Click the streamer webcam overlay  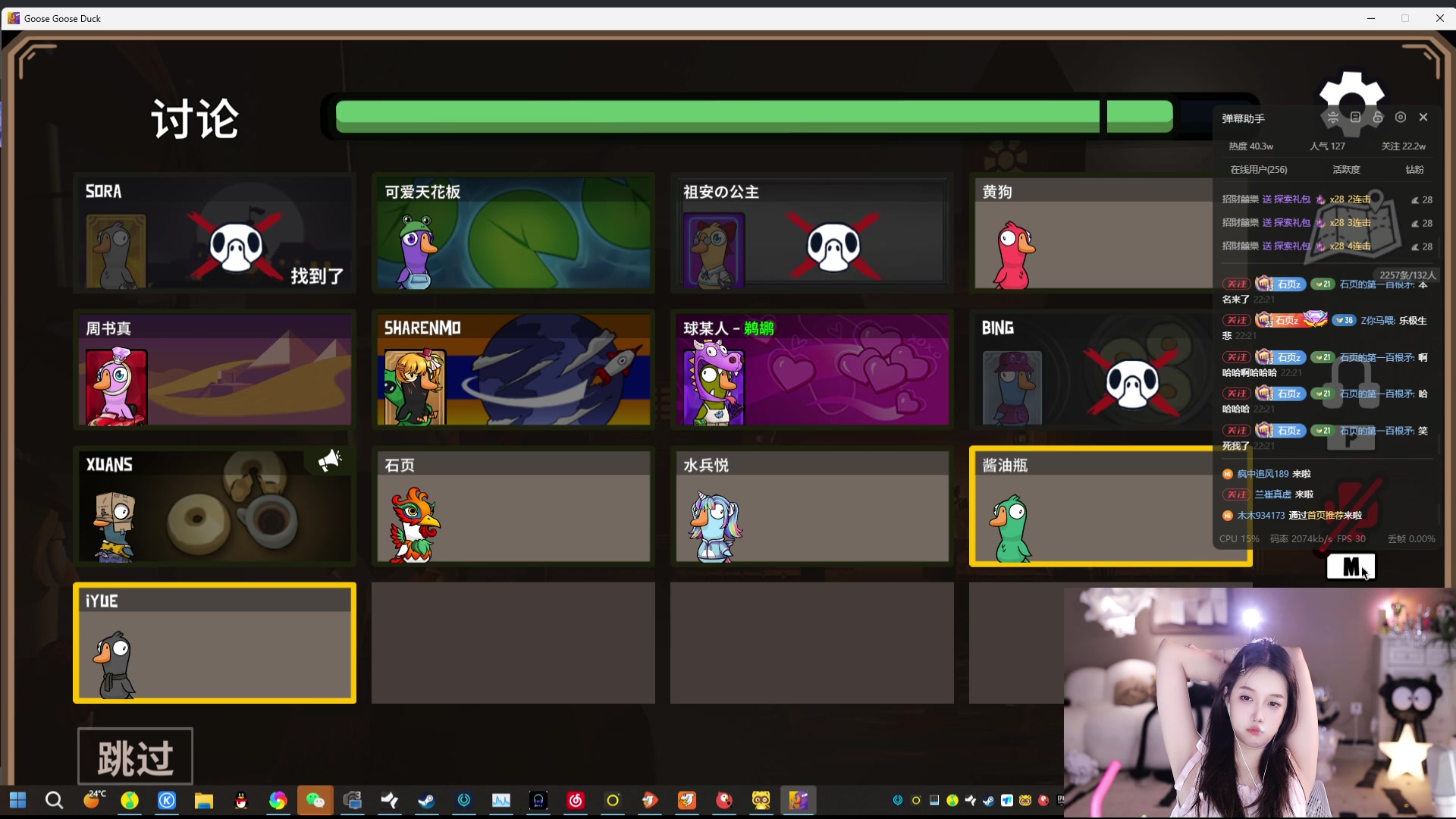(x=1259, y=702)
